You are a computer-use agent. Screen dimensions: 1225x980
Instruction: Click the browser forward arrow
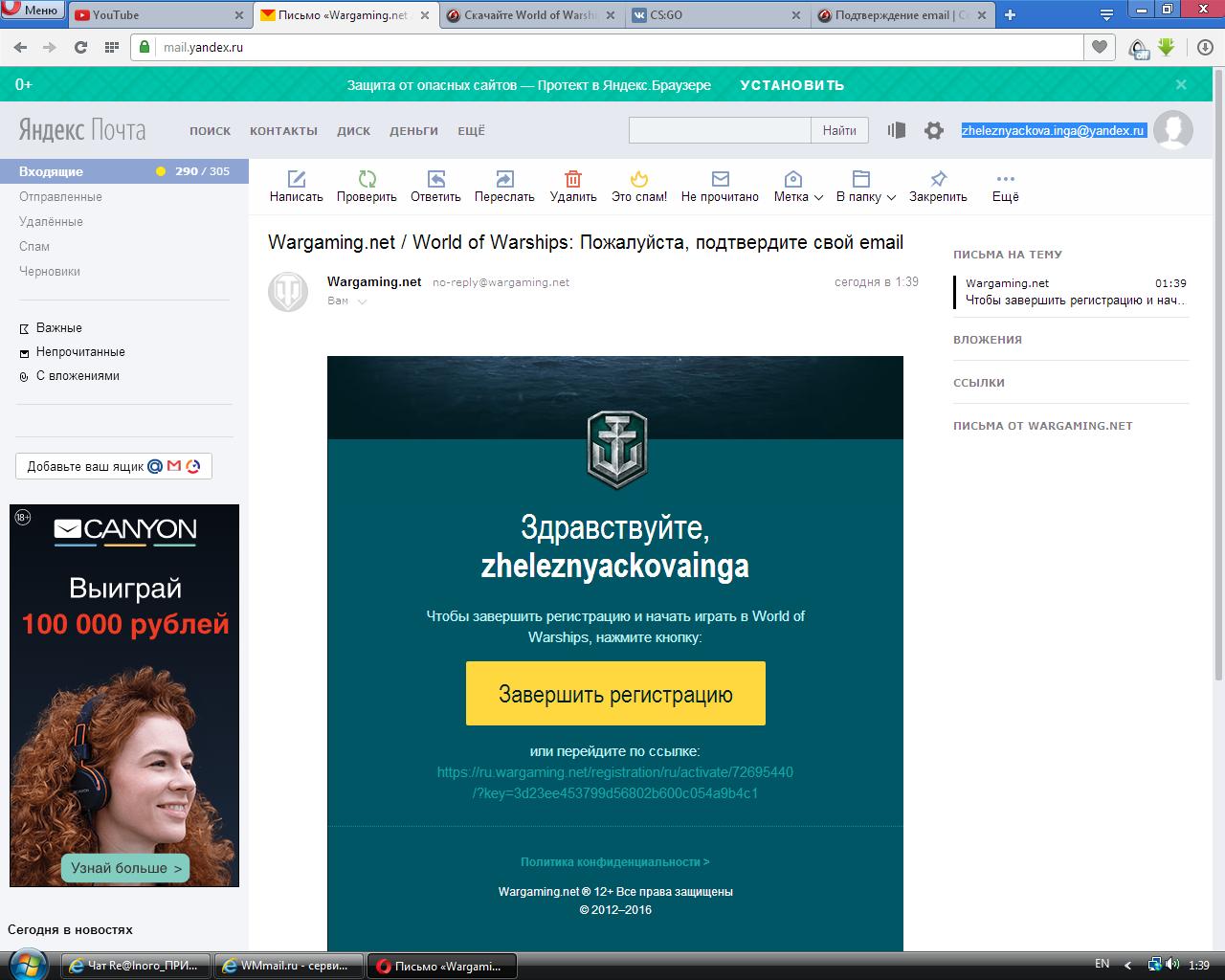(x=50, y=47)
